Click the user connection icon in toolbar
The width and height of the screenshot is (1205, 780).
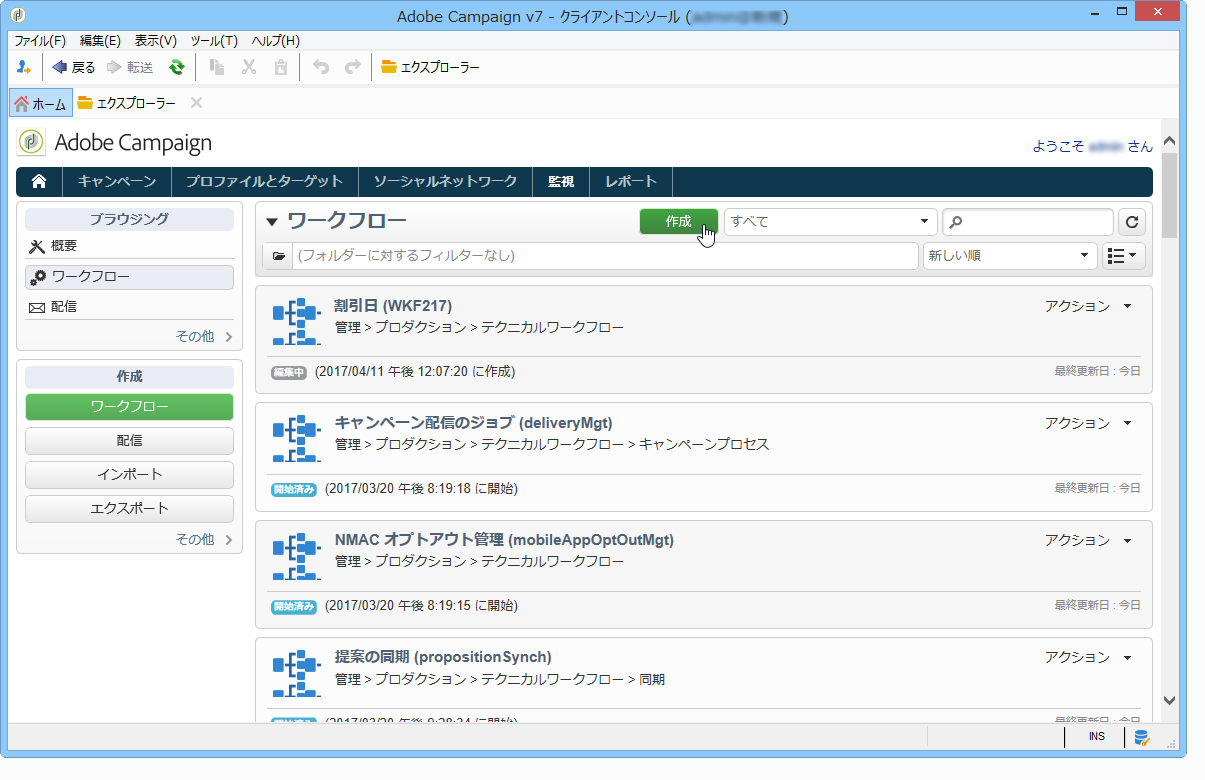tap(25, 67)
